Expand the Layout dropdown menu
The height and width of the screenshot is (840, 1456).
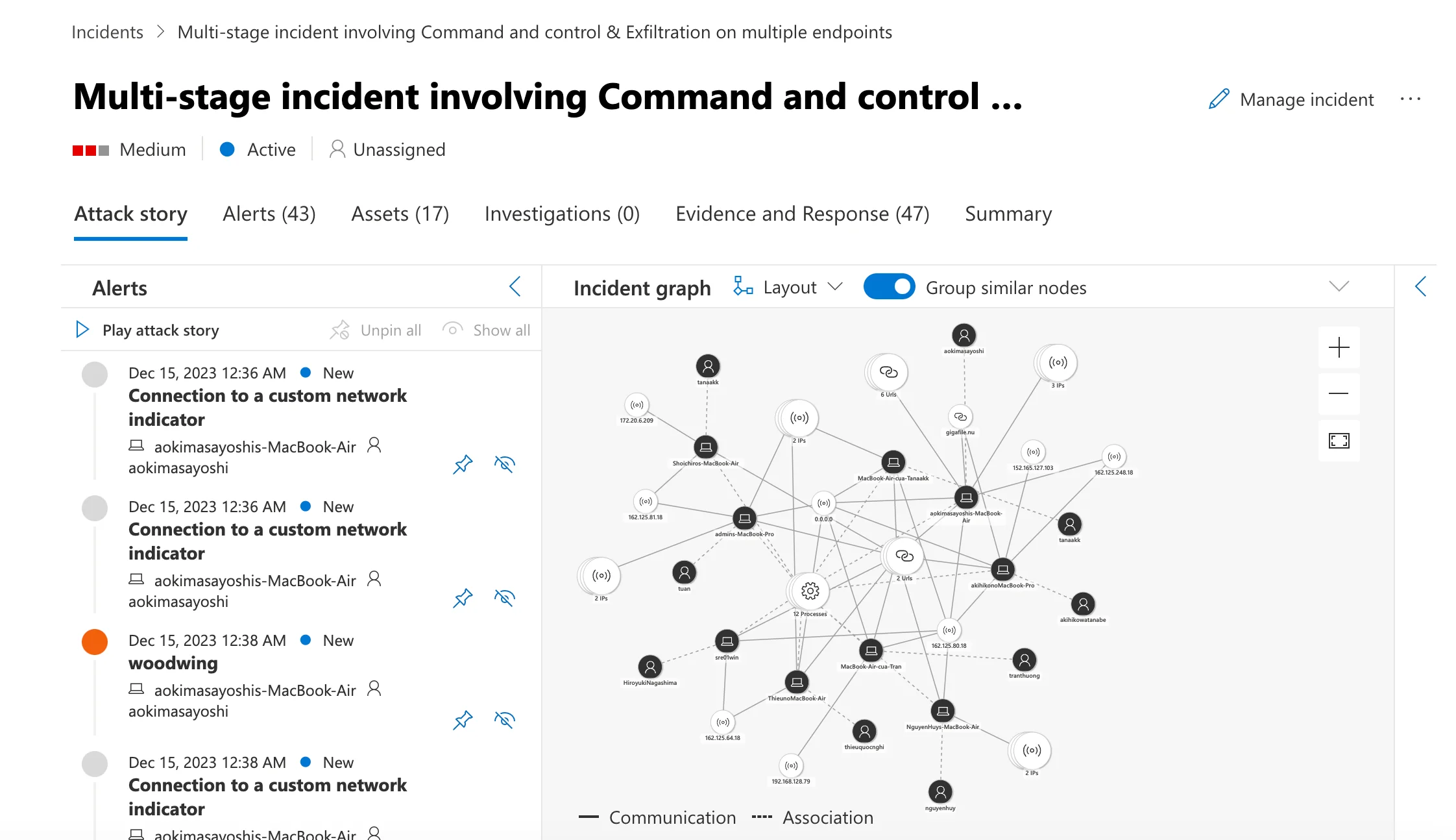point(799,288)
